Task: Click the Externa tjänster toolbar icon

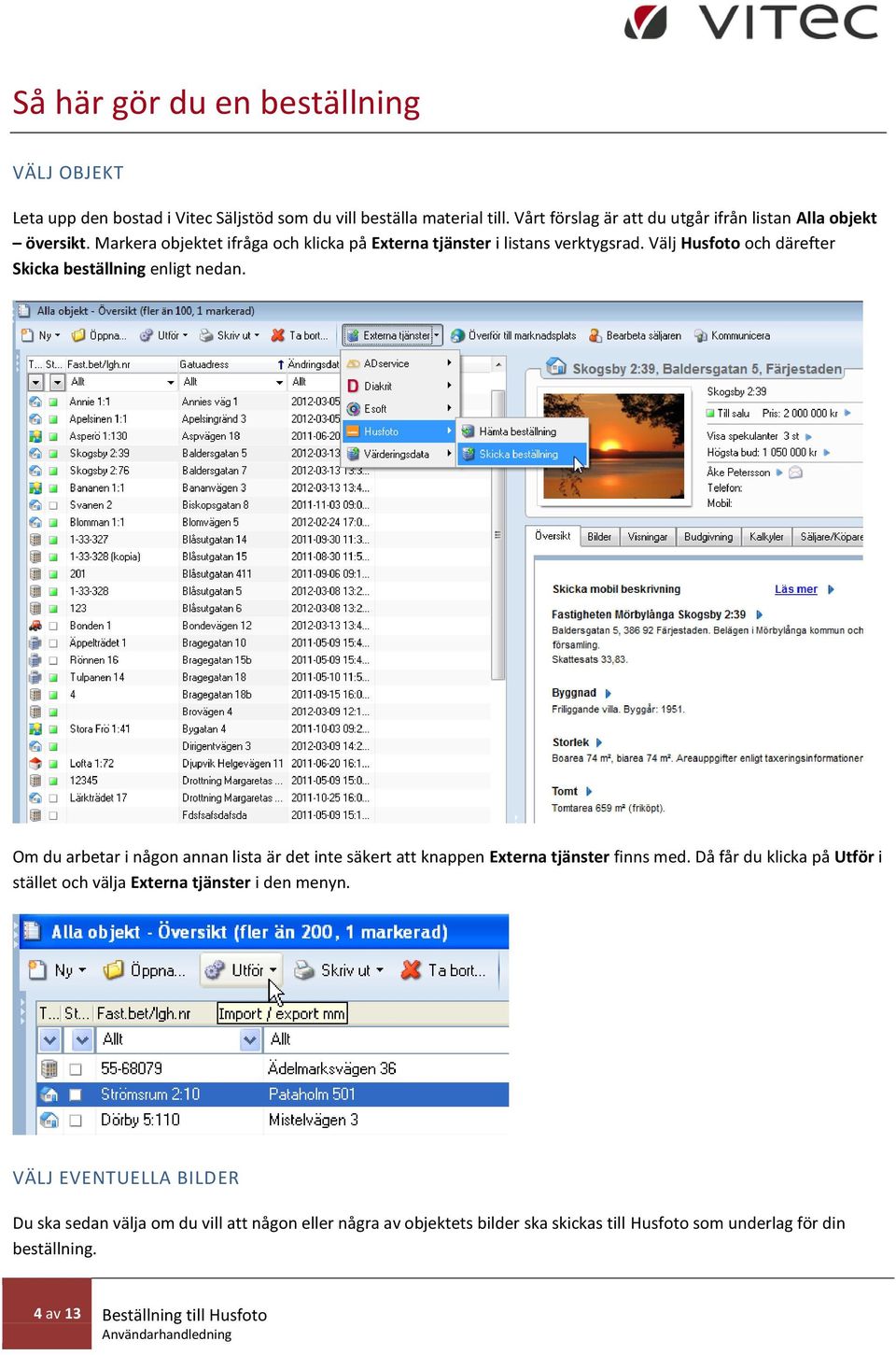Action: pos(353,335)
